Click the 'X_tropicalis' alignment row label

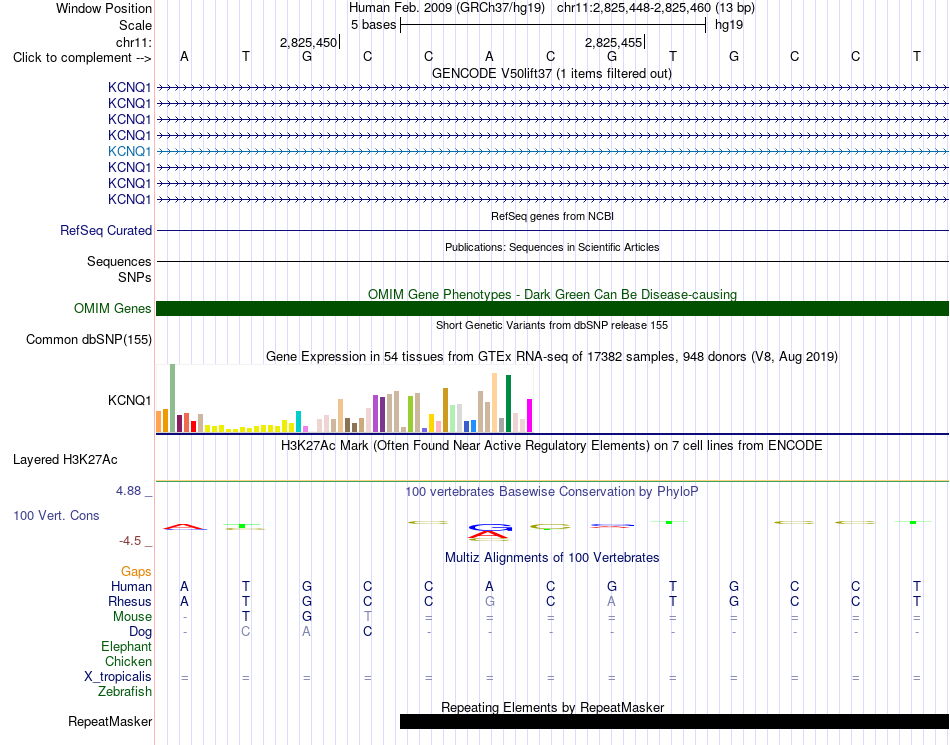(x=118, y=677)
